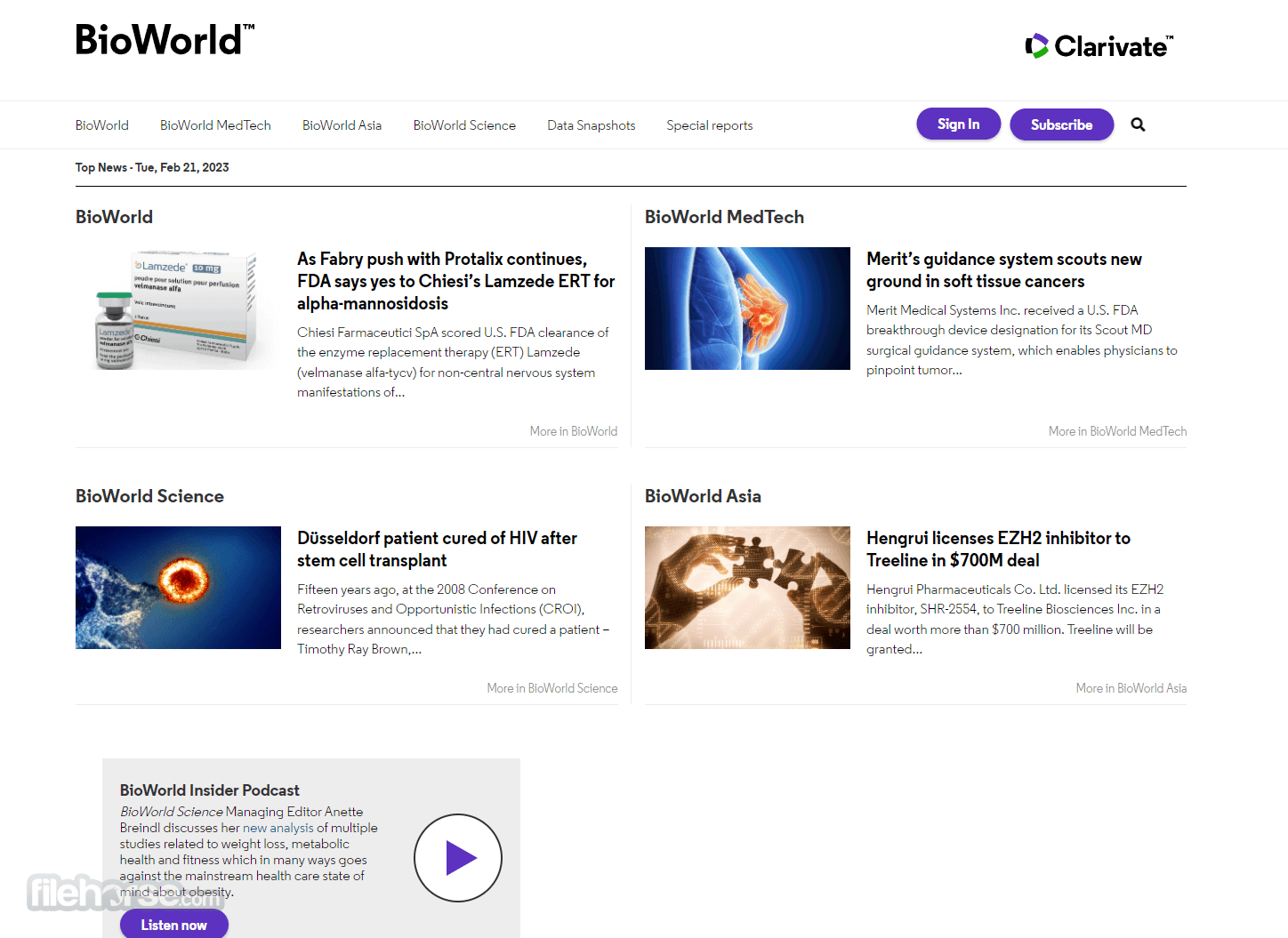Viewport: 1288px width, 938px height.
Task: Click the Sign In button
Action: click(959, 124)
